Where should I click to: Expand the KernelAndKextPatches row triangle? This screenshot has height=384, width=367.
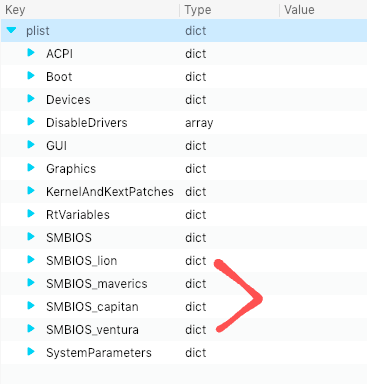[31, 191]
